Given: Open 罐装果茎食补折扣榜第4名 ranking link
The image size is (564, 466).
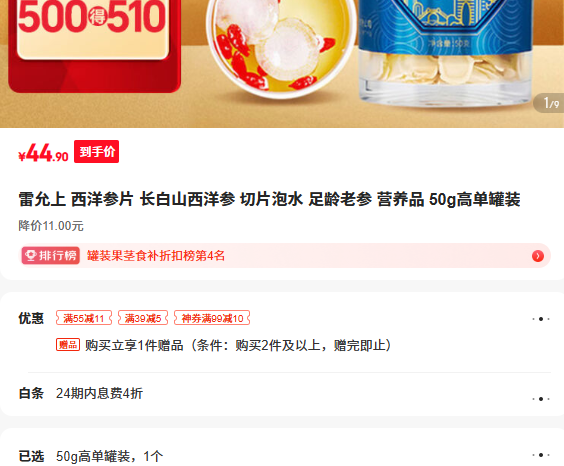Looking at the screenshot, I should [x=156, y=256].
